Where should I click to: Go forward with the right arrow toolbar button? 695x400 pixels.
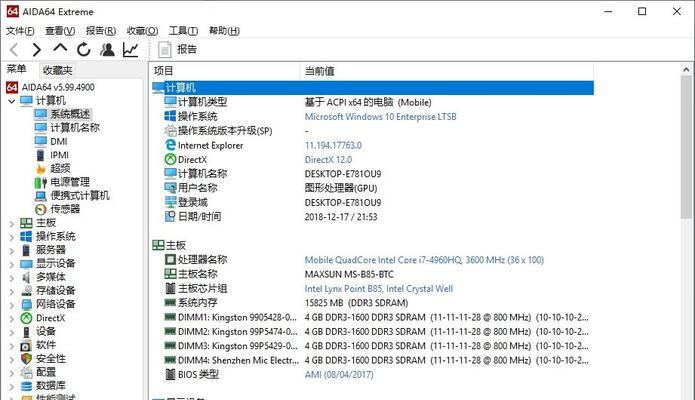click(x=37, y=50)
